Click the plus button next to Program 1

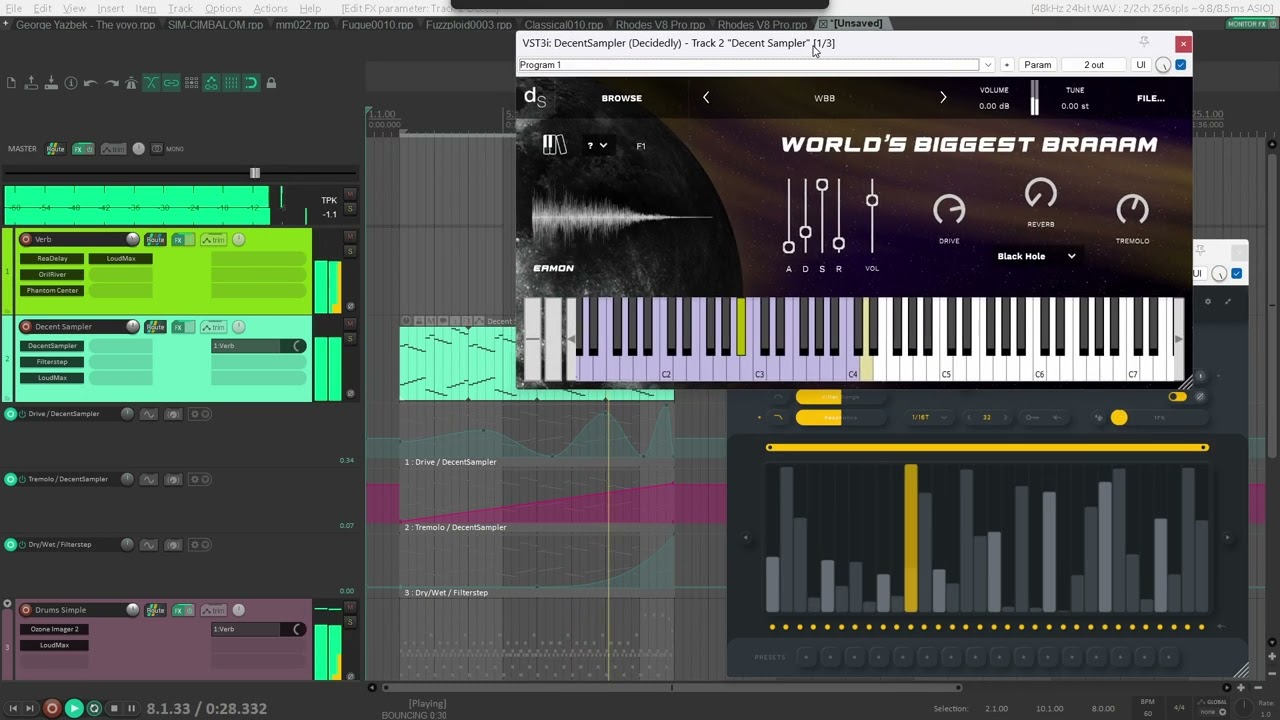coord(1006,65)
